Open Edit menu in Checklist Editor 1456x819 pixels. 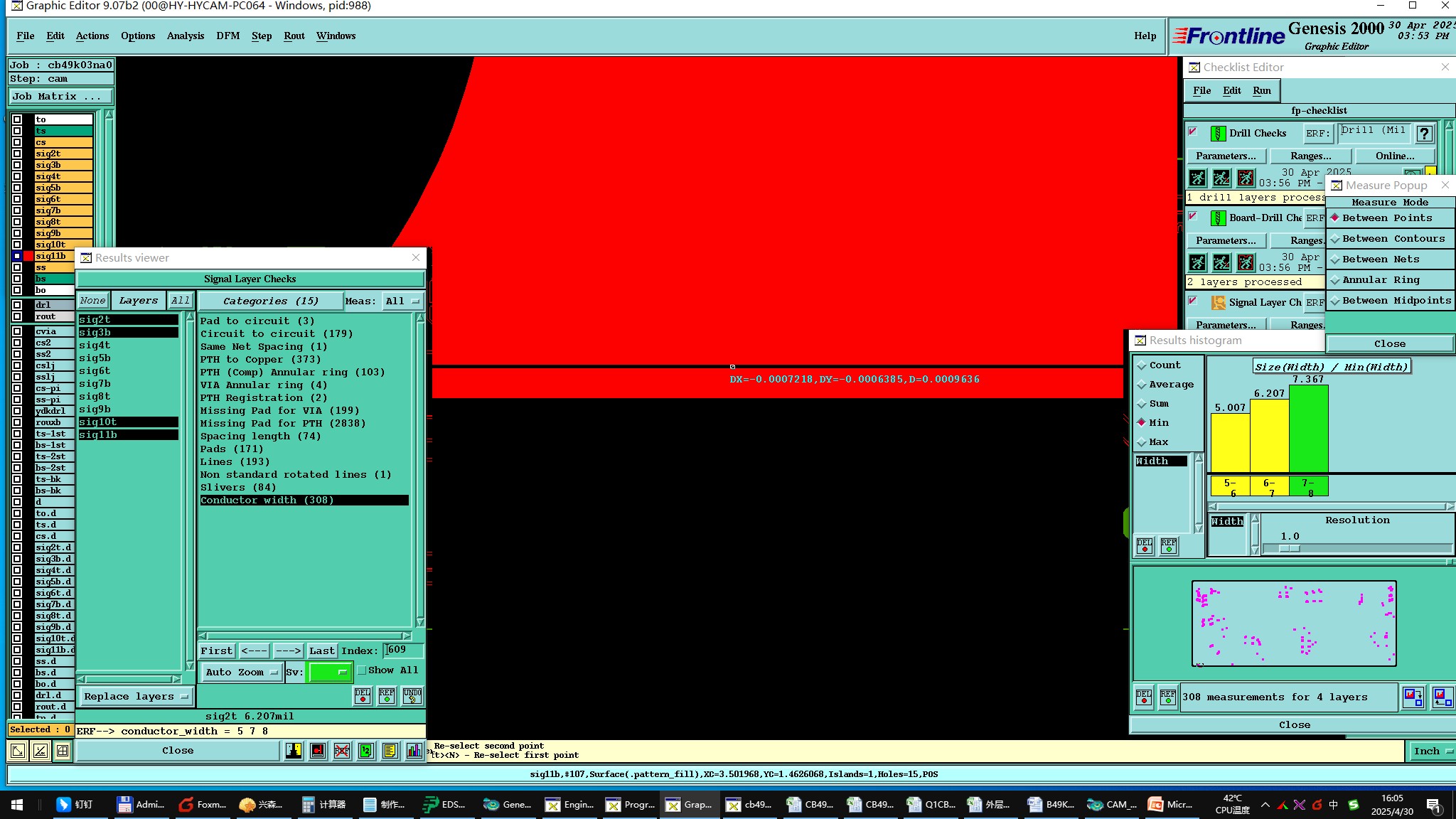[x=1231, y=90]
